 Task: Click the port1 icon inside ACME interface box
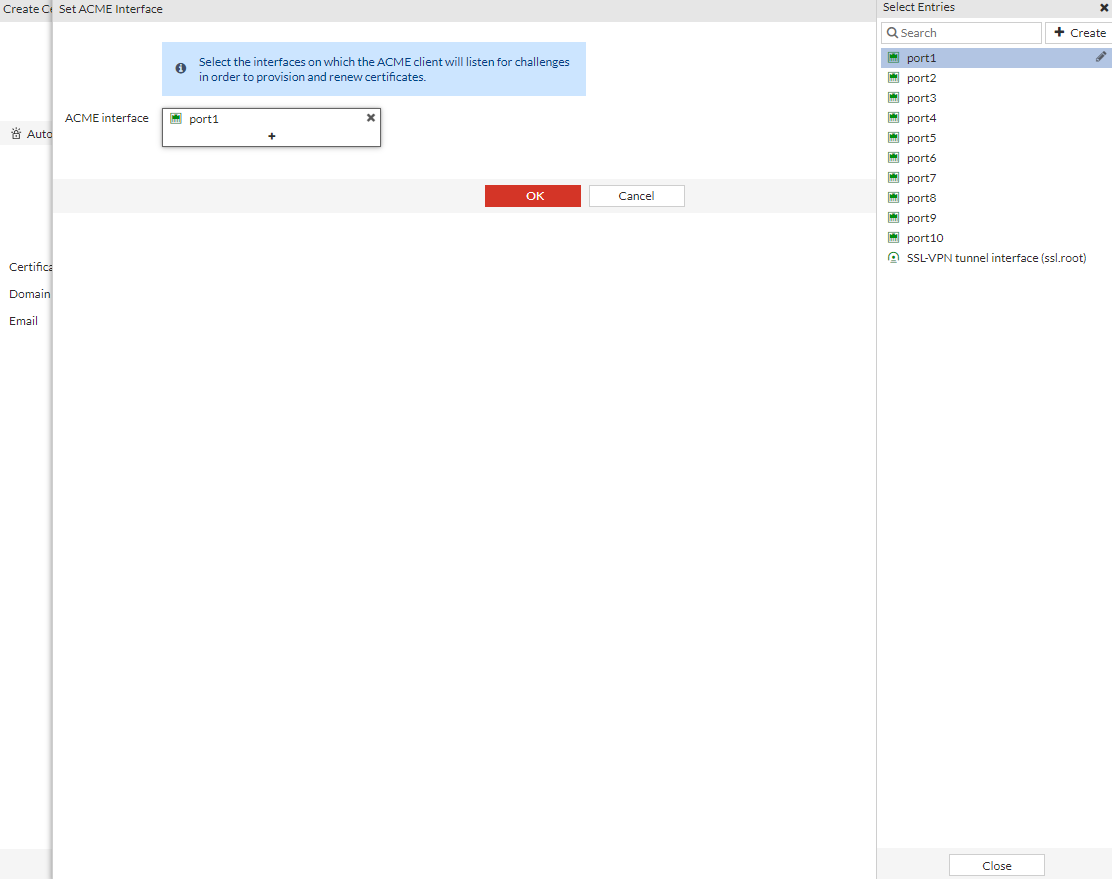[176, 118]
